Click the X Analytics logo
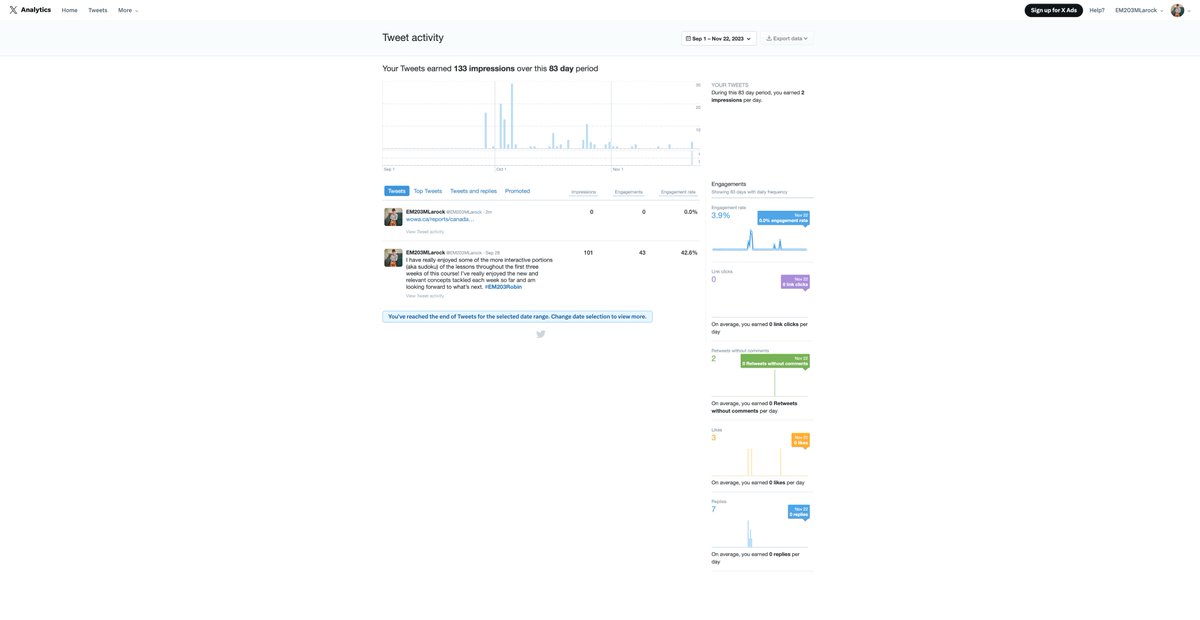 click(x=30, y=10)
